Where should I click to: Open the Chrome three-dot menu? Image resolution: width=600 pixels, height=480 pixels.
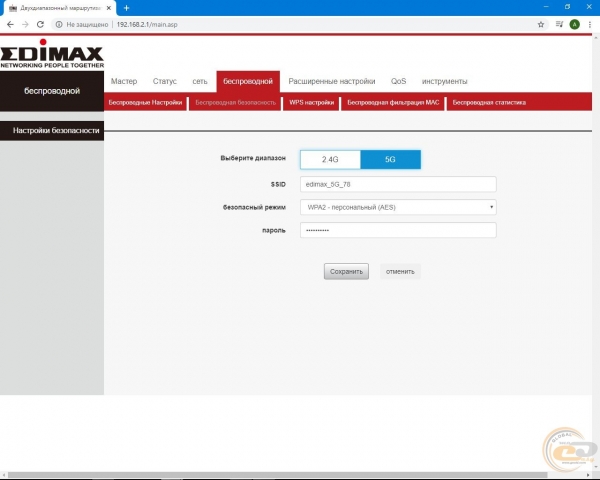590,24
